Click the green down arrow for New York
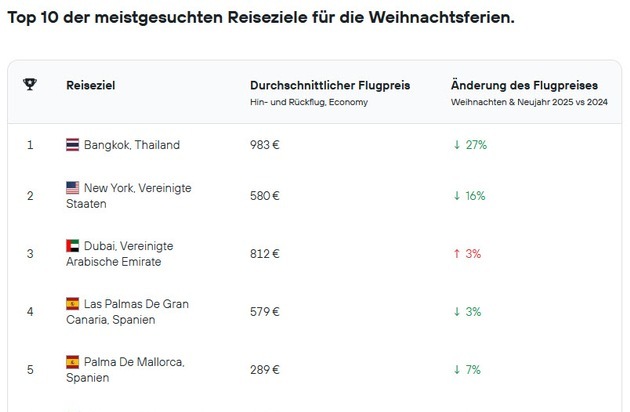The height and width of the screenshot is (412, 630). coord(457,196)
